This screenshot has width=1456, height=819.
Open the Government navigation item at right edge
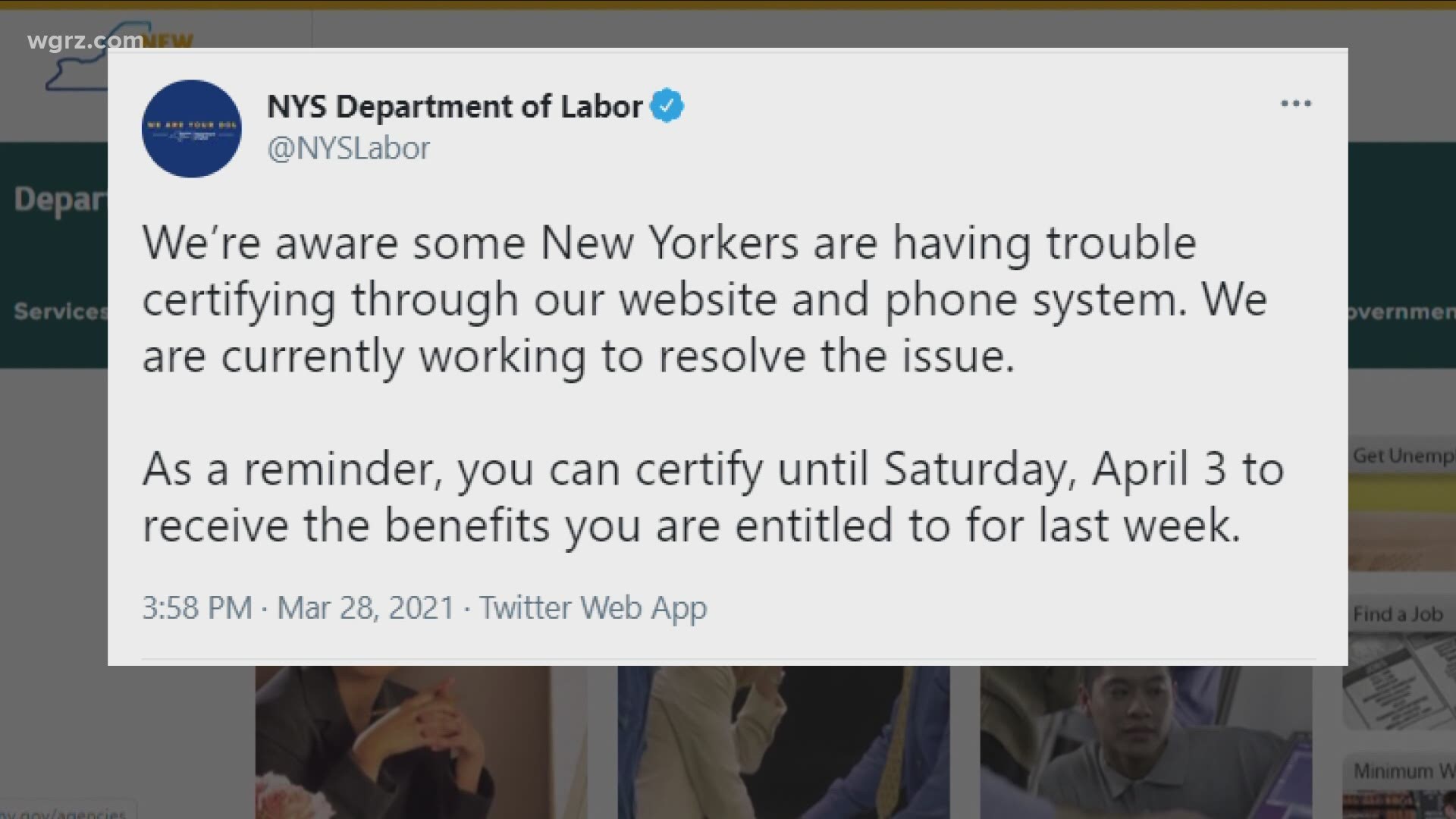(1401, 311)
